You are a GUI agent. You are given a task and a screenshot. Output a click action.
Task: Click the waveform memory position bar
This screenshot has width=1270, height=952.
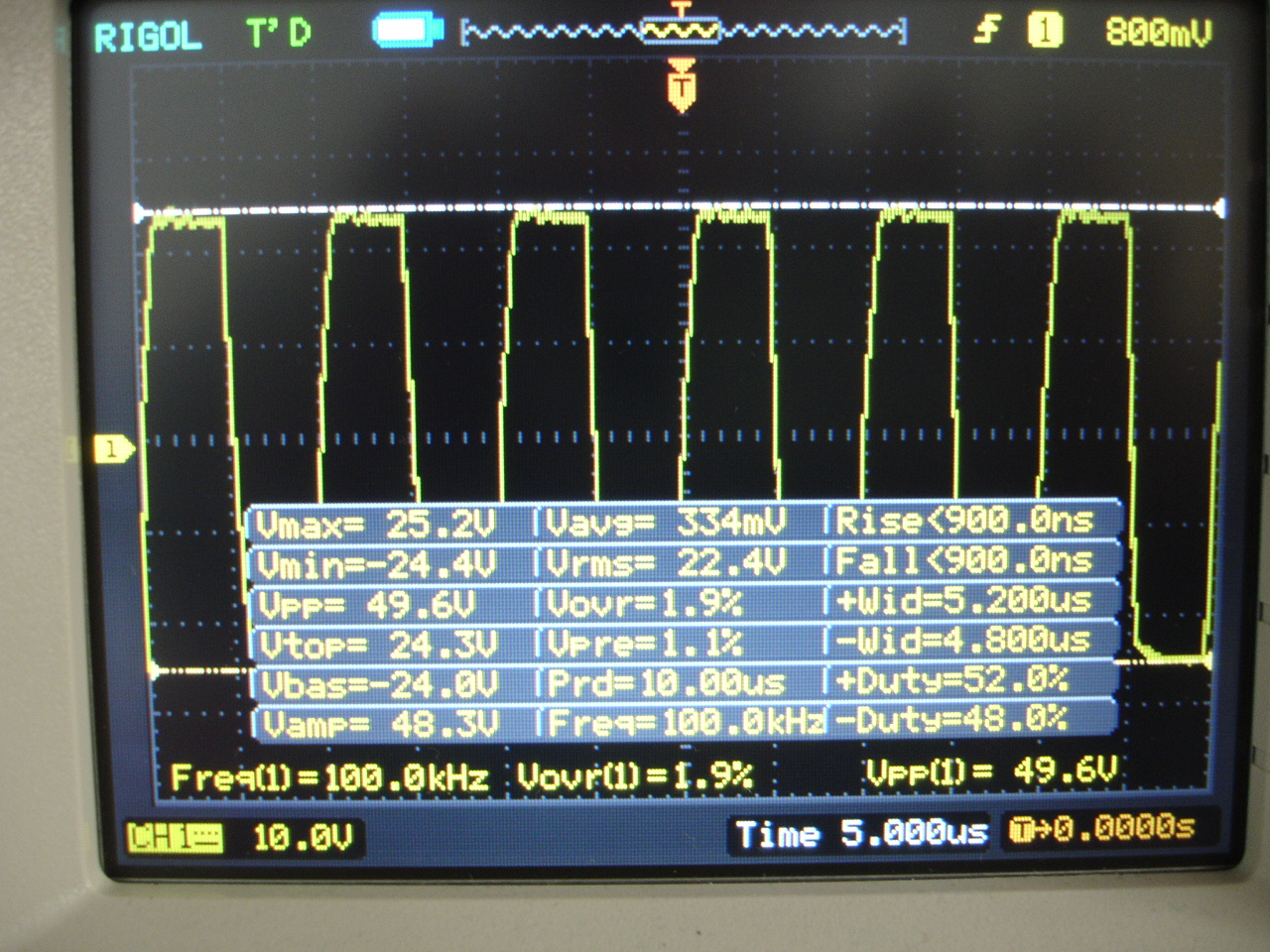[x=683, y=32]
